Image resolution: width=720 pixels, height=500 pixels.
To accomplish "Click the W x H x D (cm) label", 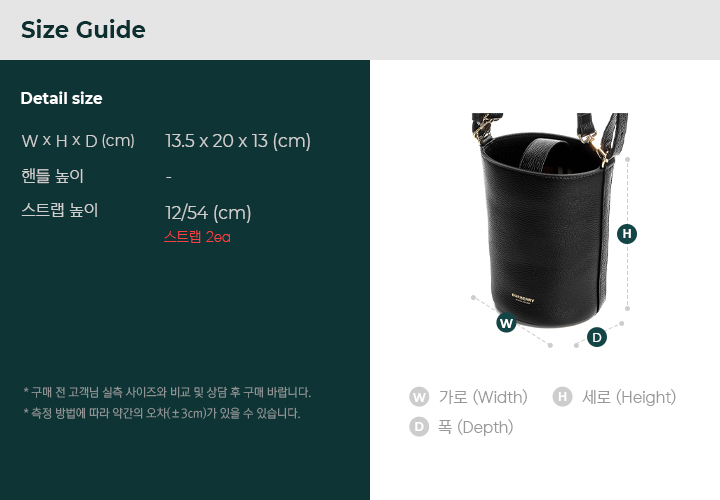I will coord(78,141).
